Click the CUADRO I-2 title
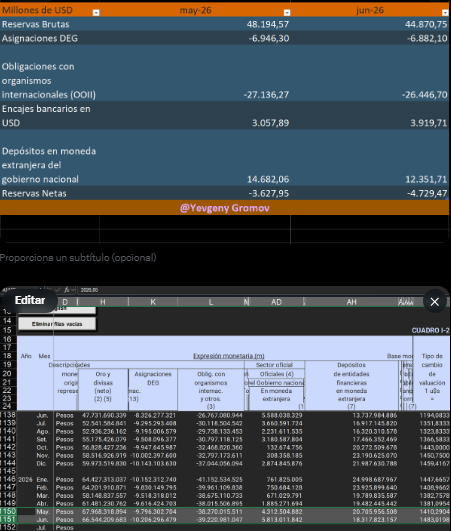 click(x=430, y=331)
